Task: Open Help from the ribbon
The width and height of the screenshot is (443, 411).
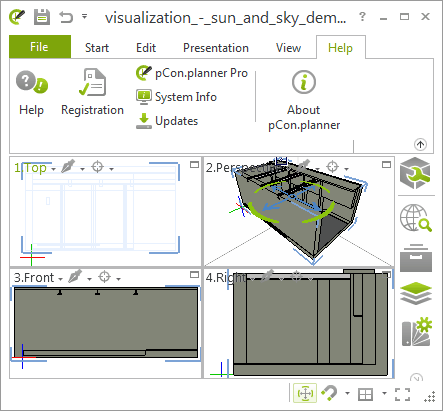Action: pyautogui.click(x=32, y=93)
